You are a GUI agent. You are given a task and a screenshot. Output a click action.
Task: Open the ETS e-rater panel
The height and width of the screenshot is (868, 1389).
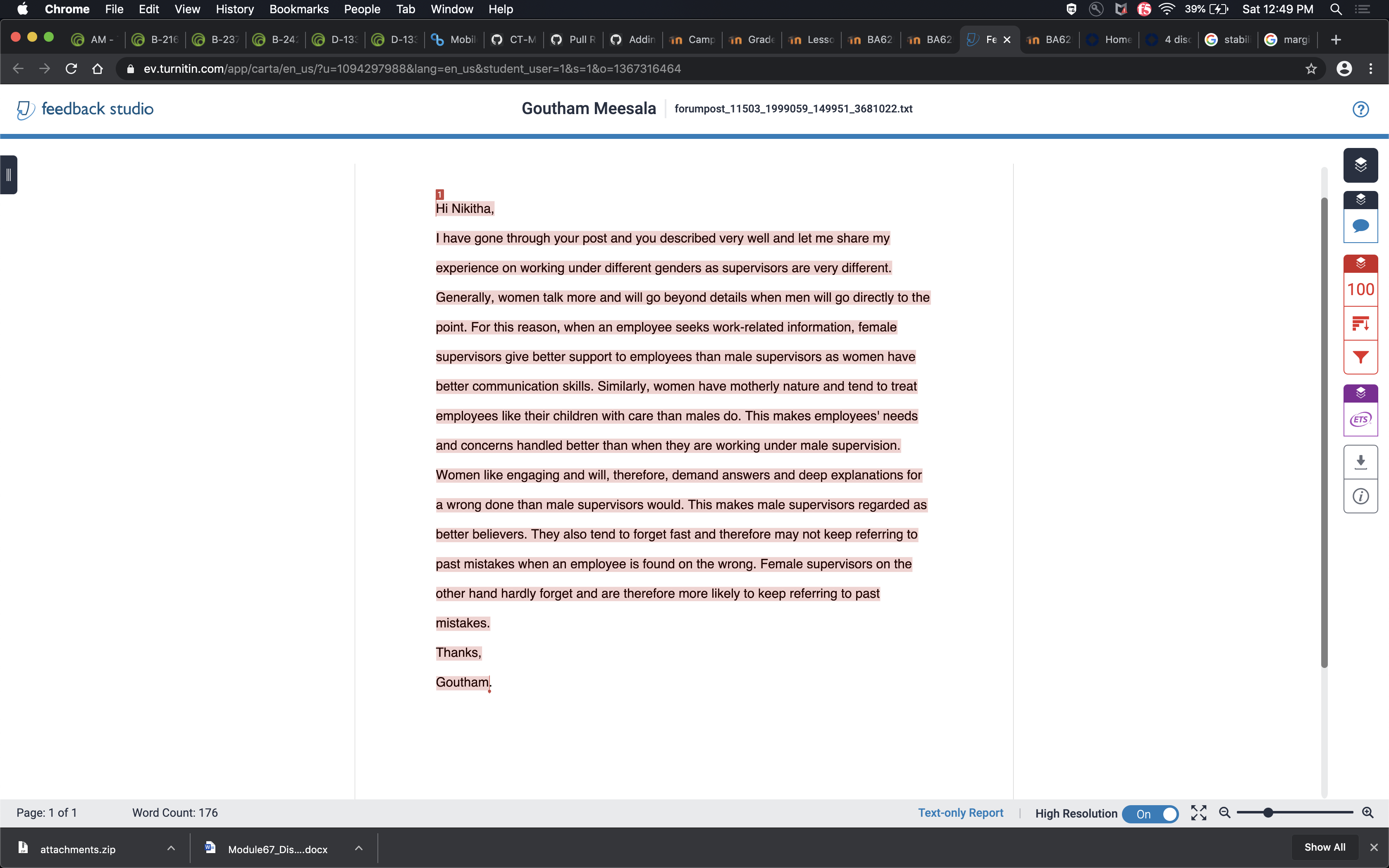coord(1360,420)
